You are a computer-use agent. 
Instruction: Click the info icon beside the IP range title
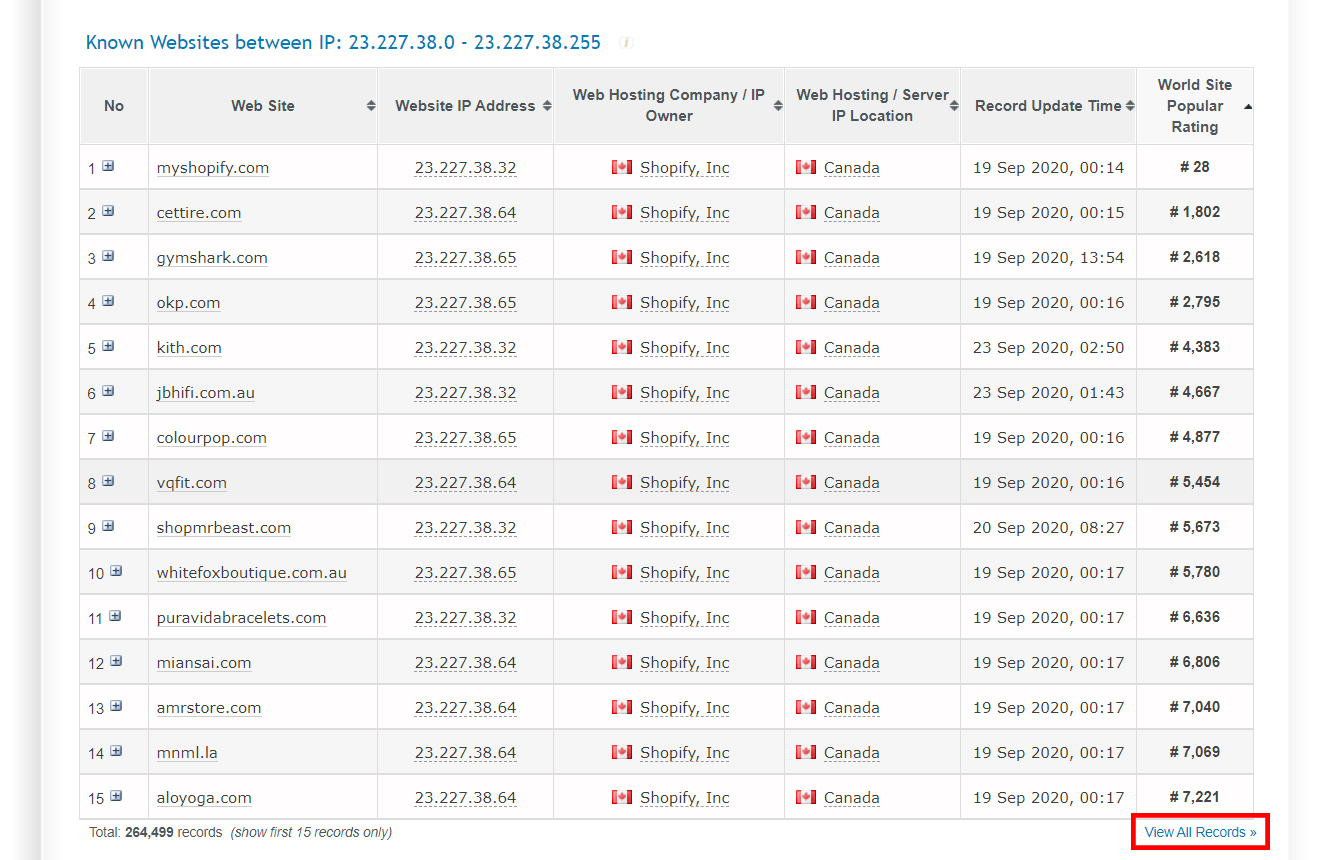[626, 43]
